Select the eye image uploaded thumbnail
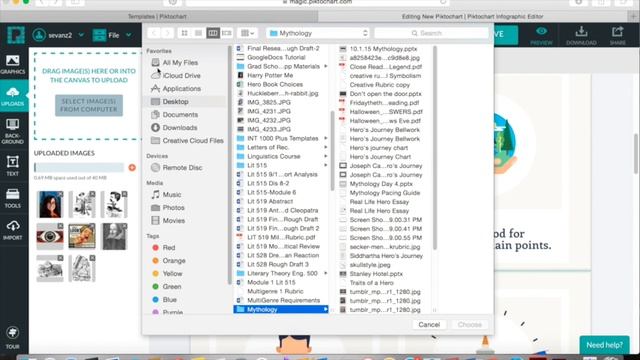The image size is (640, 360). pyautogui.click(x=50, y=236)
